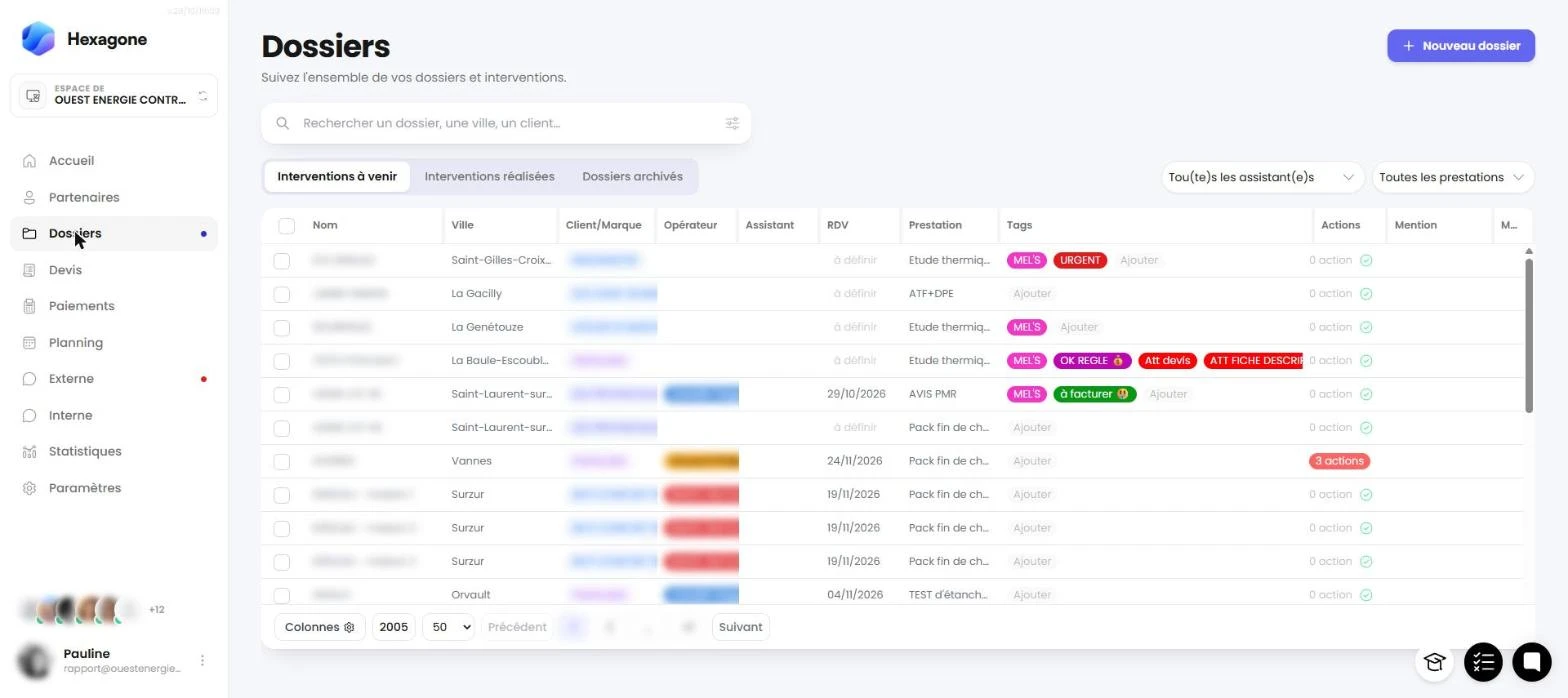1568x698 pixels.
Task: Click the red 3 actions badge
Action: point(1339,461)
